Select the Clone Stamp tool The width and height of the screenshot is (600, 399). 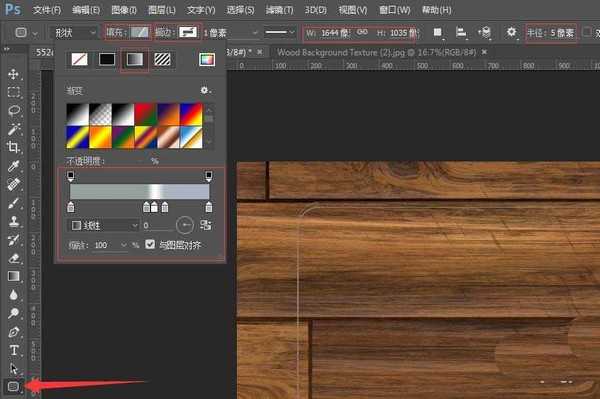[x=14, y=221]
